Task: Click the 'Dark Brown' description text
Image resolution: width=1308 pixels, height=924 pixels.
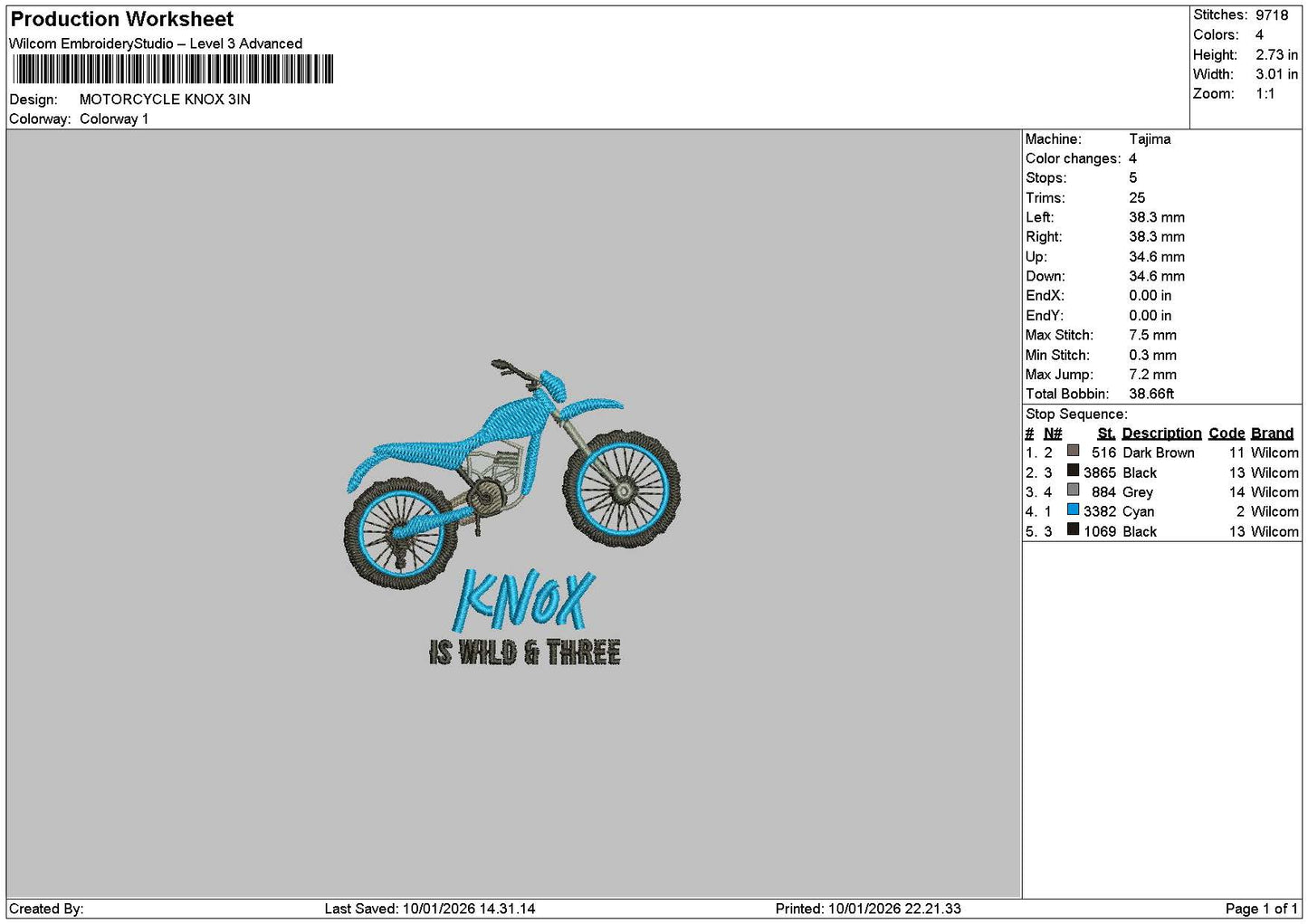Action: [1158, 453]
